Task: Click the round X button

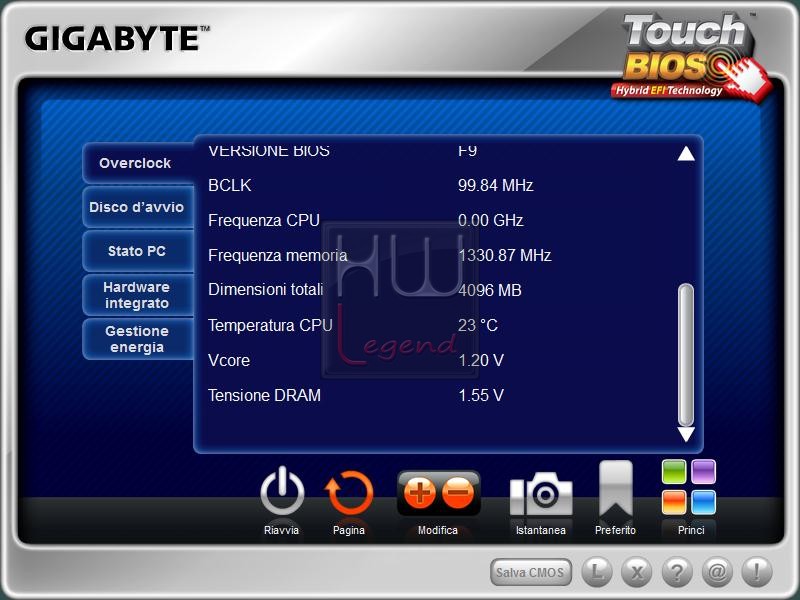Action: [637, 572]
